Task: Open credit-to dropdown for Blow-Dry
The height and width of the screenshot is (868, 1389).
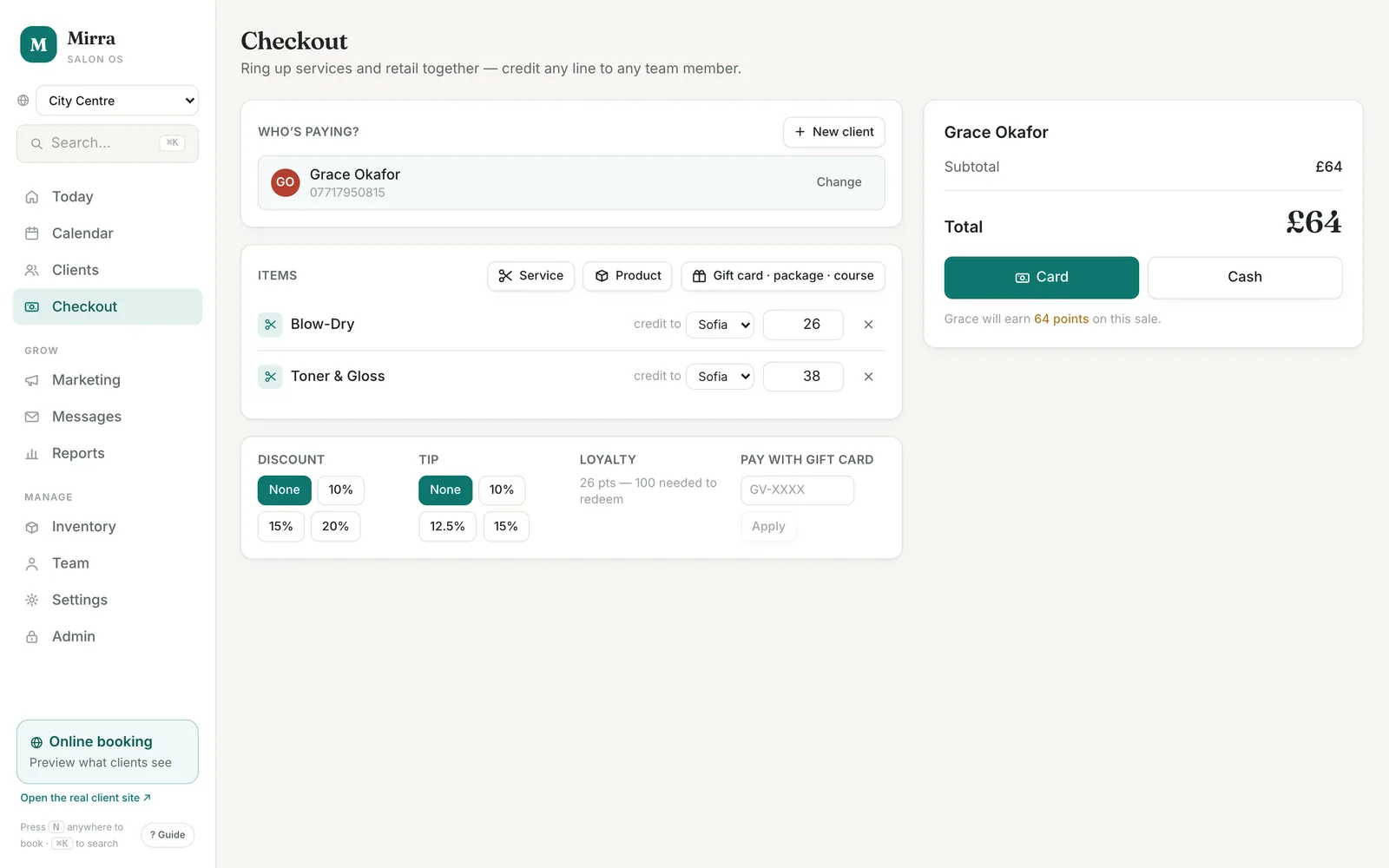Action: click(x=720, y=325)
